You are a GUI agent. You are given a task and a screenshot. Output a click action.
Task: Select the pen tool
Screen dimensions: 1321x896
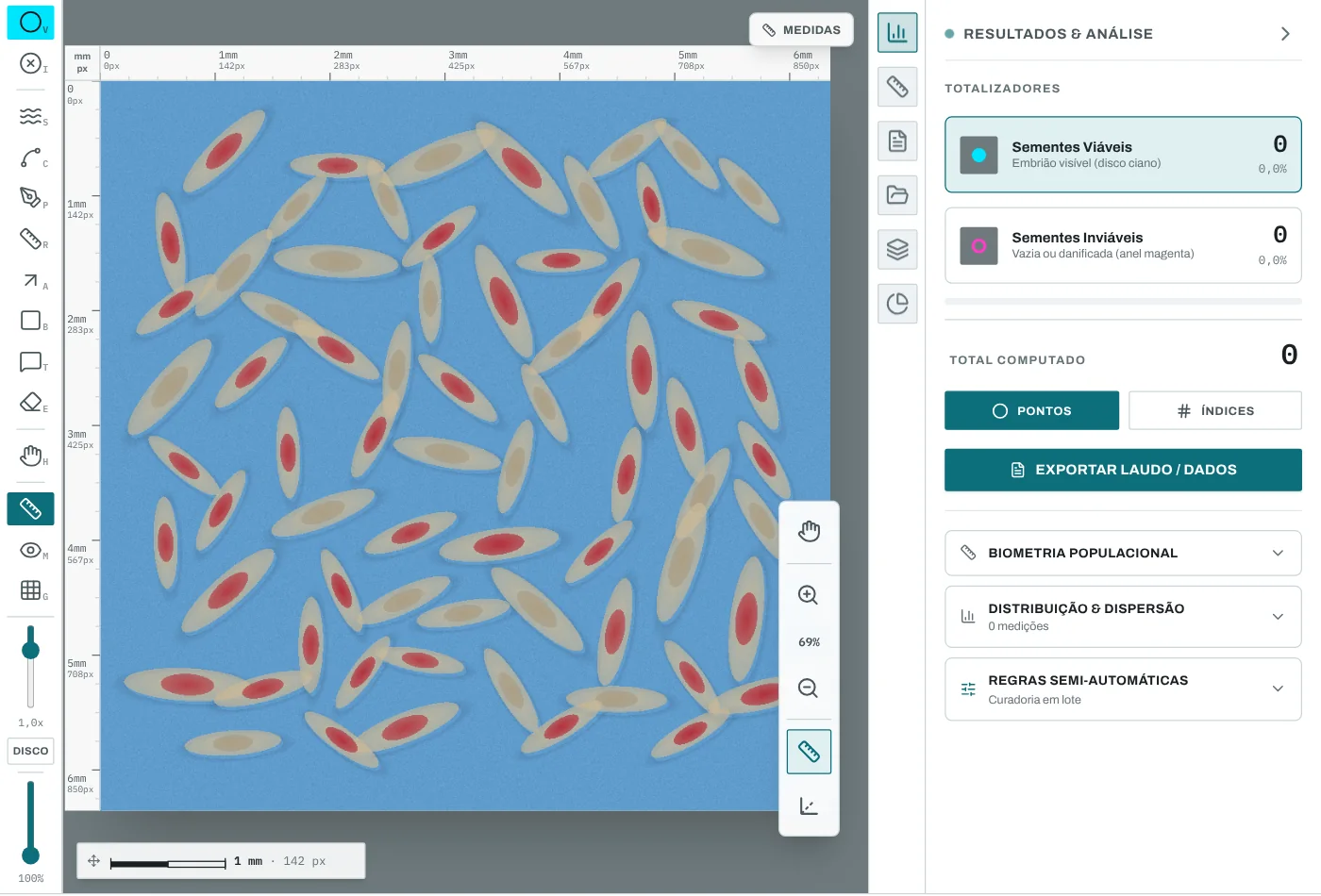click(31, 198)
